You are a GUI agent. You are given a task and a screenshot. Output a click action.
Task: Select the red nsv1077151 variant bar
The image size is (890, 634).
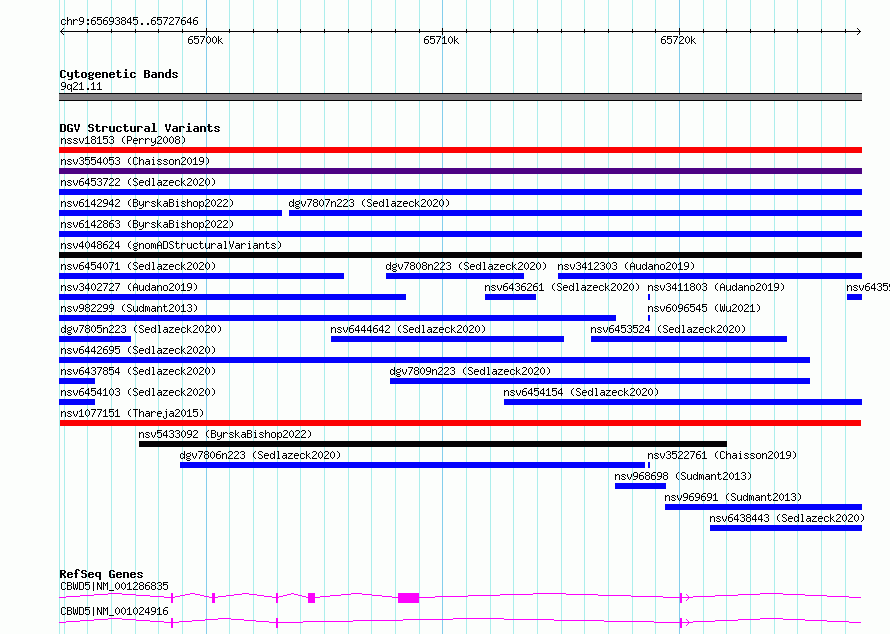point(460,423)
